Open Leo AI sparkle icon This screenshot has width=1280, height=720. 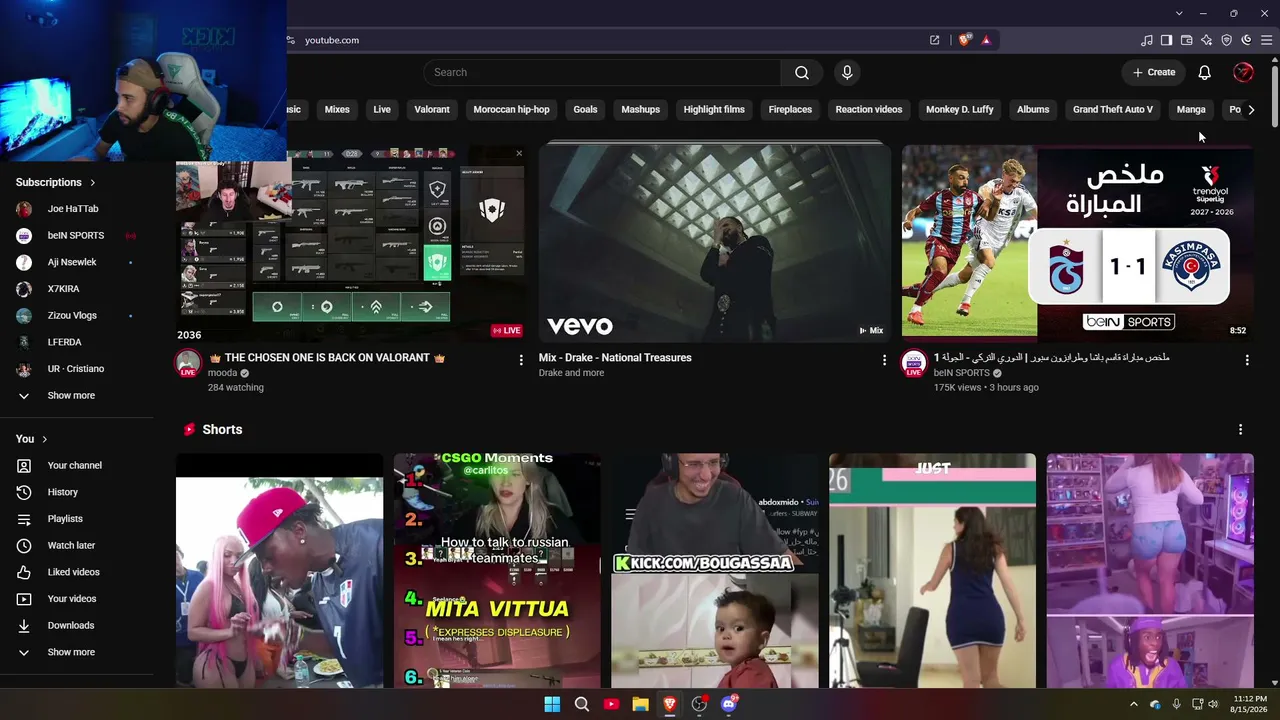[1206, 40]
